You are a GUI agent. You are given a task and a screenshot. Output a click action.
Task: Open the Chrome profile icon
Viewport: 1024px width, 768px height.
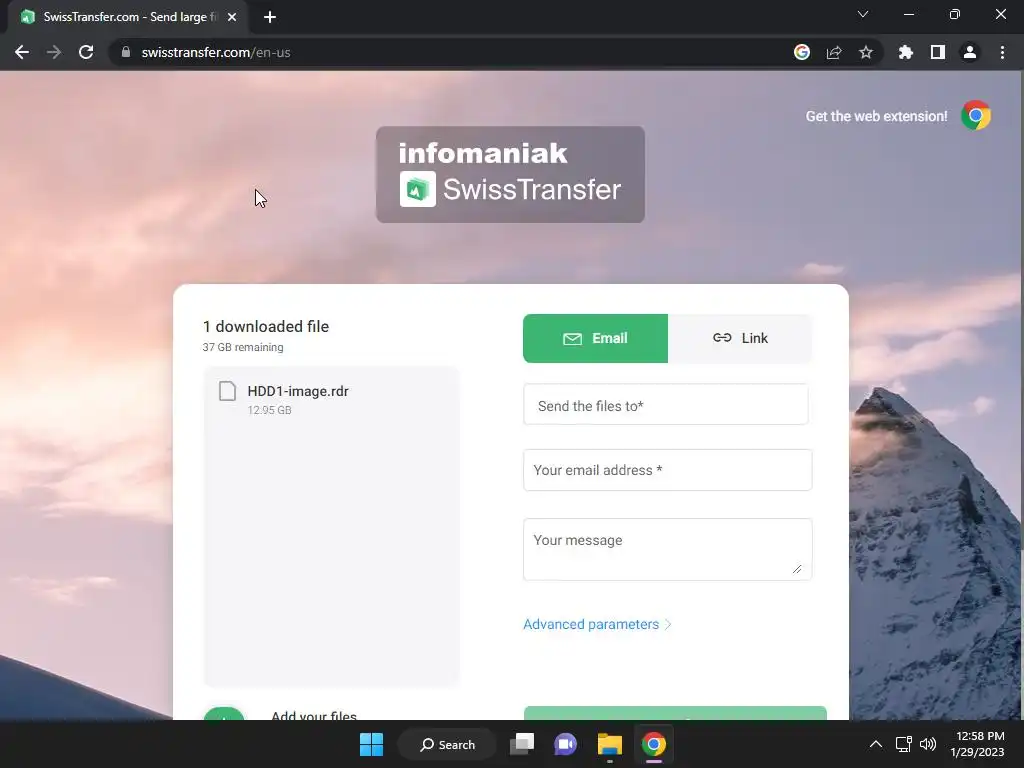[970, 52]
